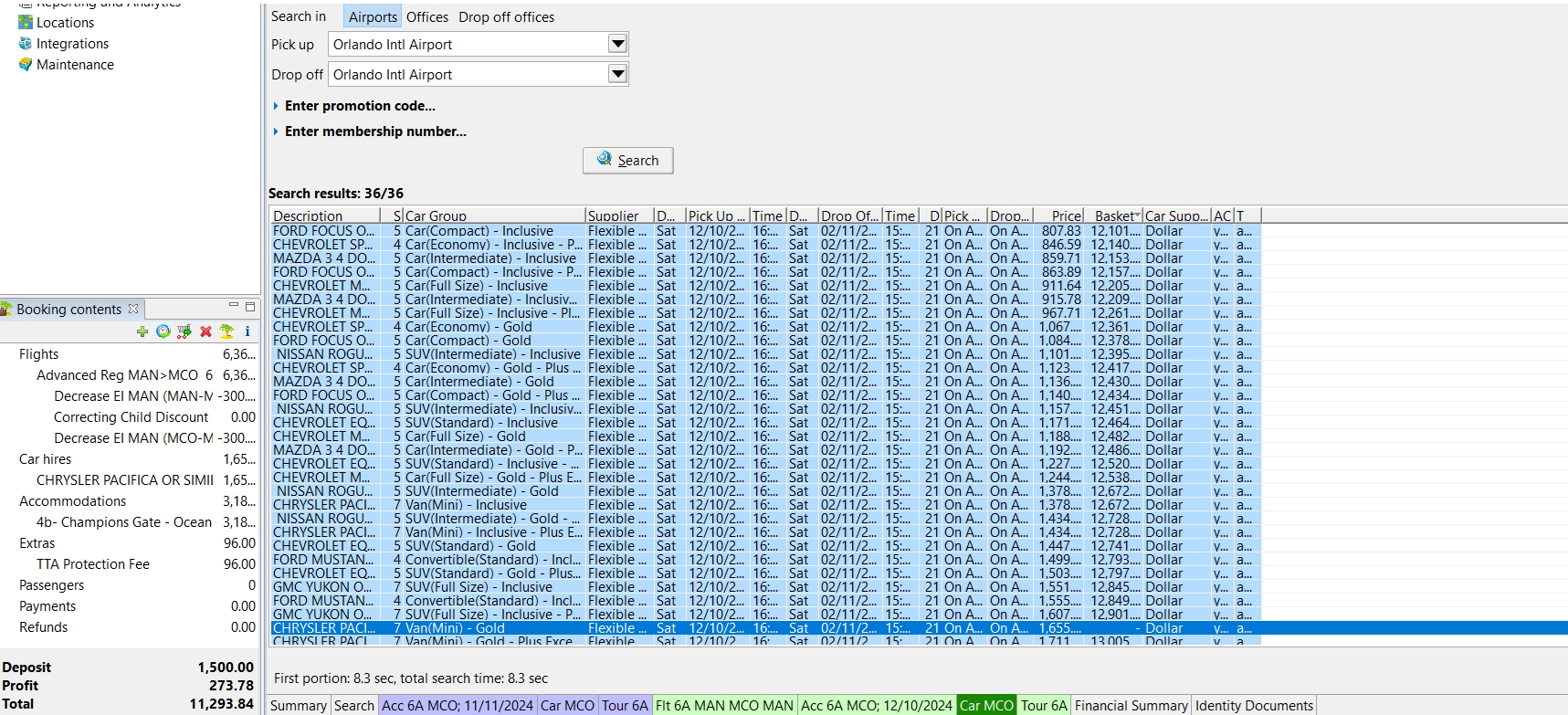
Task: Click the shopping cart with green arrow icon
Action: tap(184, 331)
